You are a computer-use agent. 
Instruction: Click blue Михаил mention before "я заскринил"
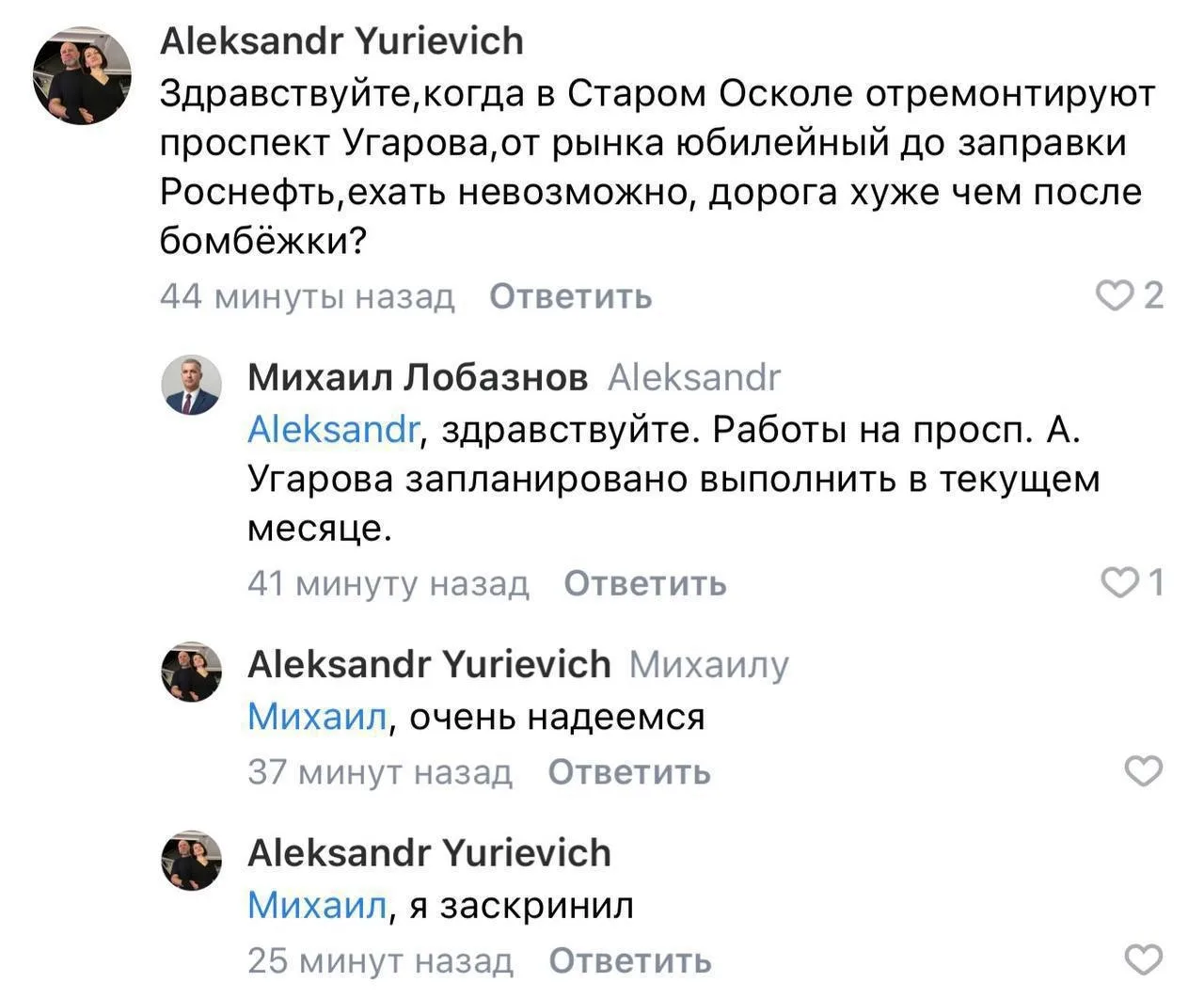[316, 905]
